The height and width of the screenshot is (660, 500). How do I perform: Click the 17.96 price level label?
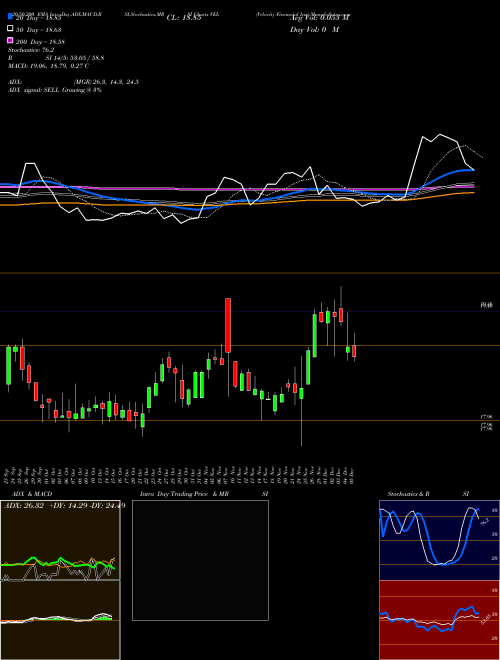coord(486,417)
